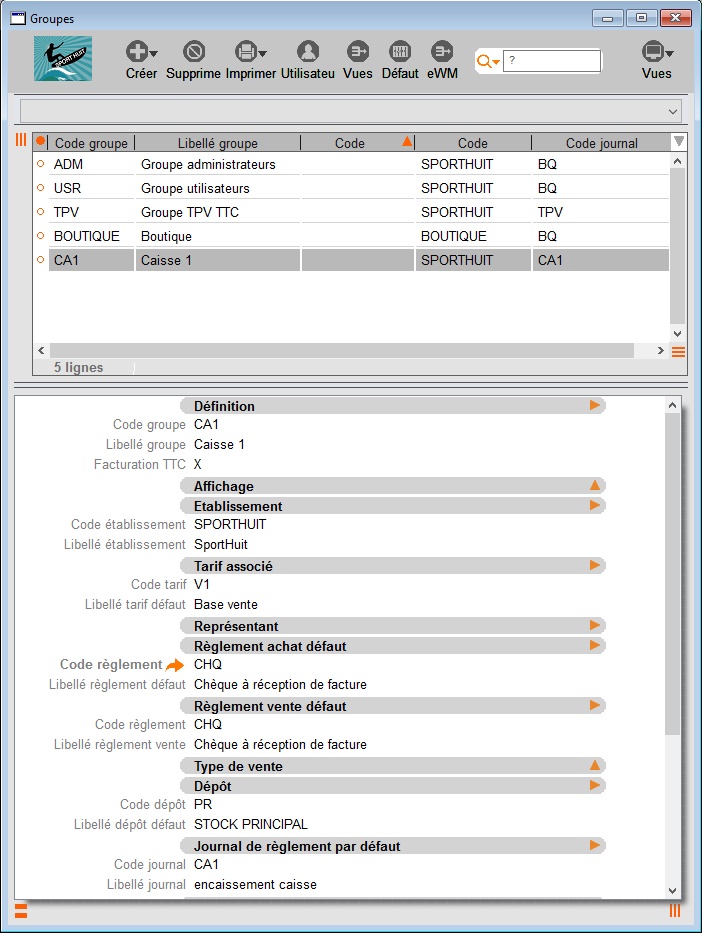This screenshot has height=933, width=702.
Task: Toggle the row marker for TPV
Action: pos(40,211)
